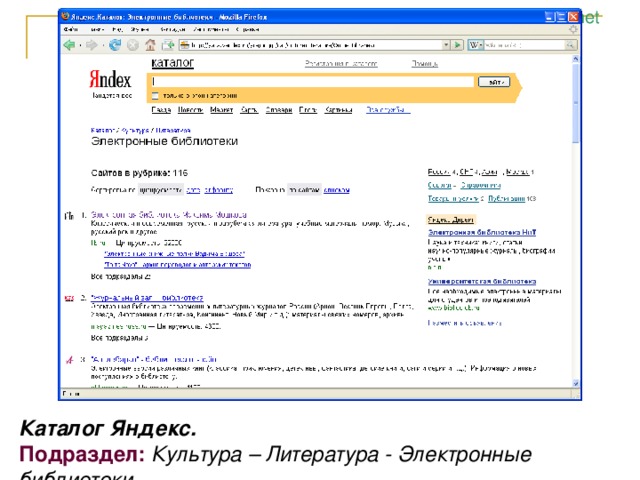
Task: Open result 1 Мошкова library title
Action: [169, 215]
